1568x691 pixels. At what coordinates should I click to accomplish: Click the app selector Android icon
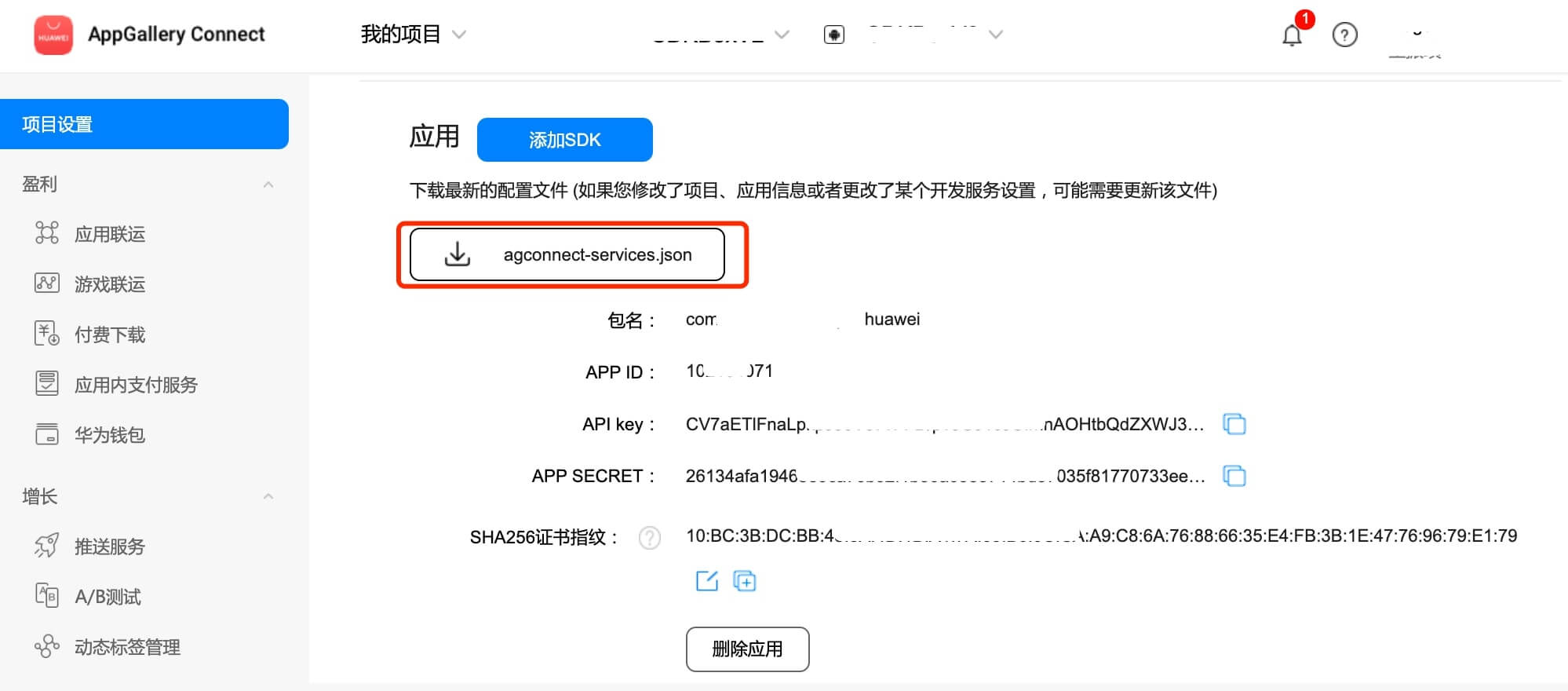834,35
